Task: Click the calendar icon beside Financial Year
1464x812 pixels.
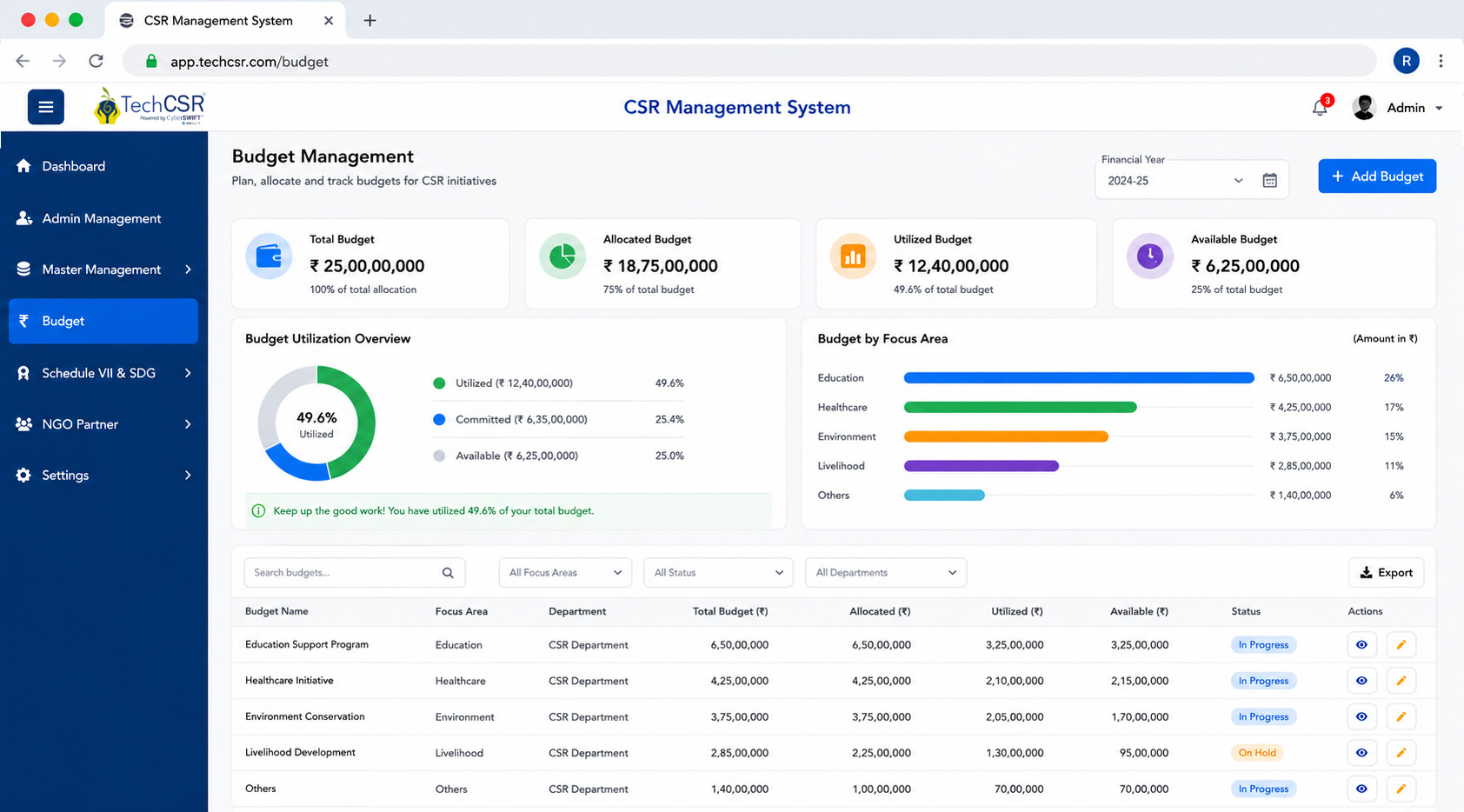Action: (x=1269, y=180)
